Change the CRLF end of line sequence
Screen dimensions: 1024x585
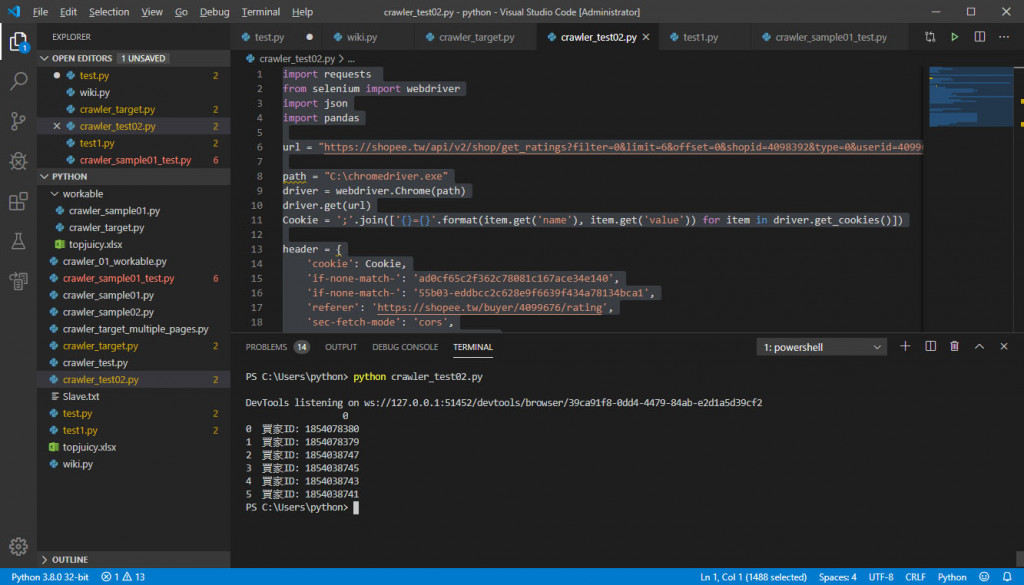915,577
